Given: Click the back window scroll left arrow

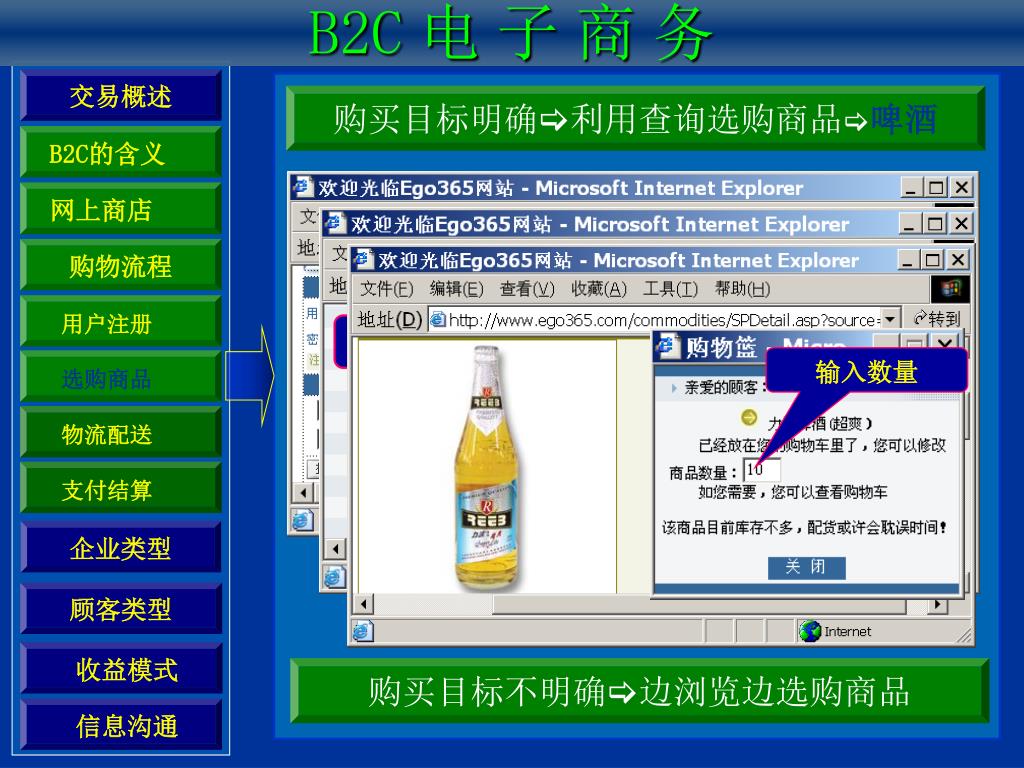Looking at the screenshot, I should click(x=303, y=492).
